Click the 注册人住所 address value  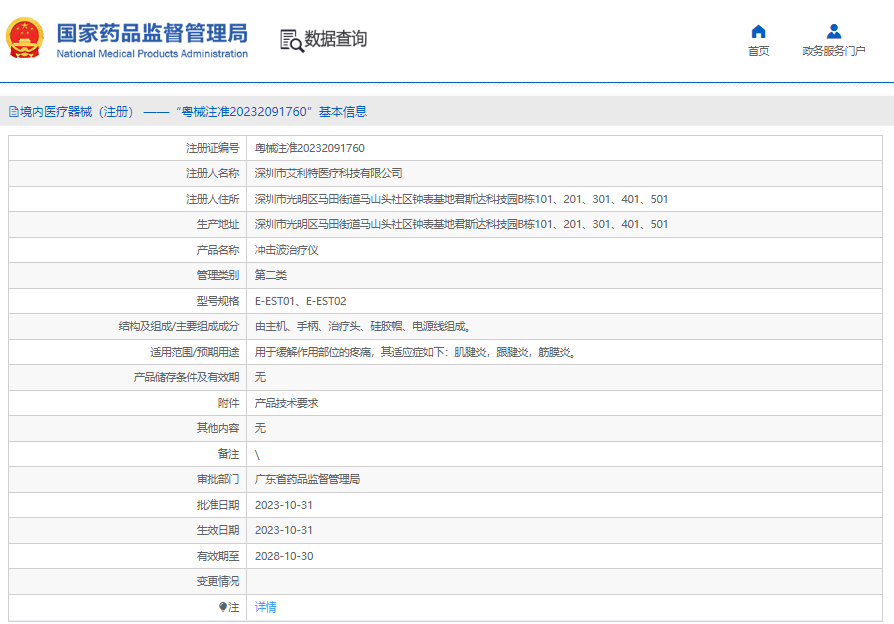461,199
